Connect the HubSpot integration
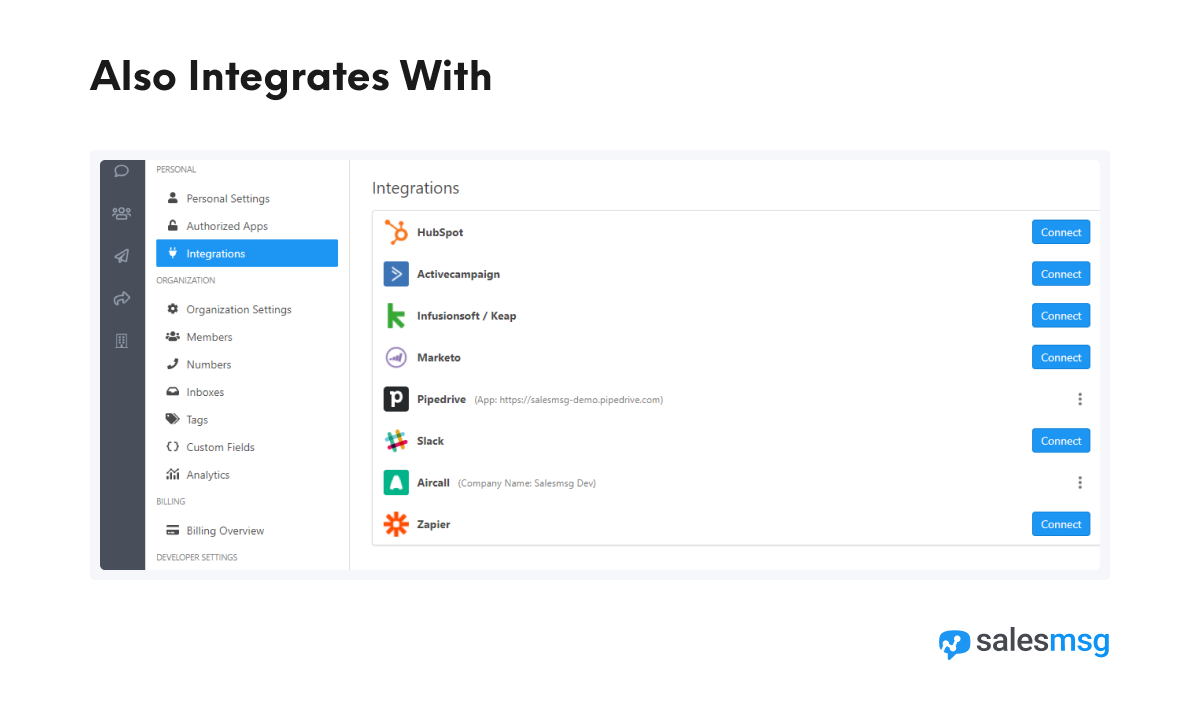Viewport: 1200px width, 720px height. tap(1061, 232)
